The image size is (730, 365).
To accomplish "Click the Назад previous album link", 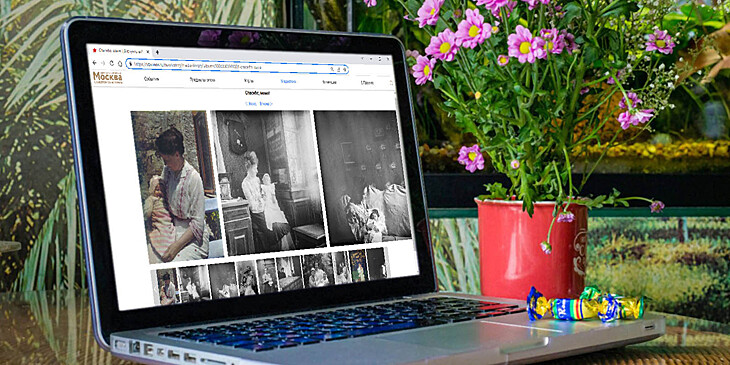I will point(251,104).
